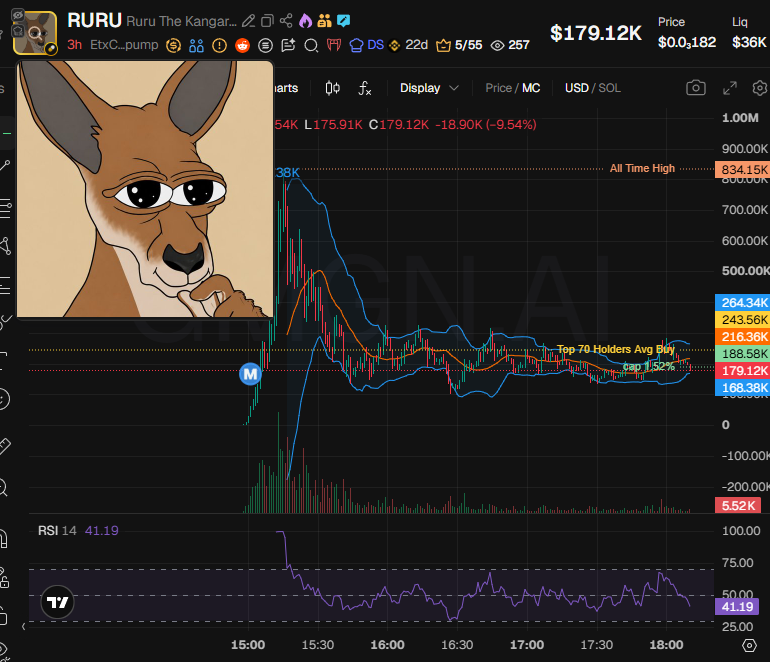The height and width of the screenshot is (662, 770).
Task: Click the RURU token avatar thumbnail
Action: (x=35, y=33)
